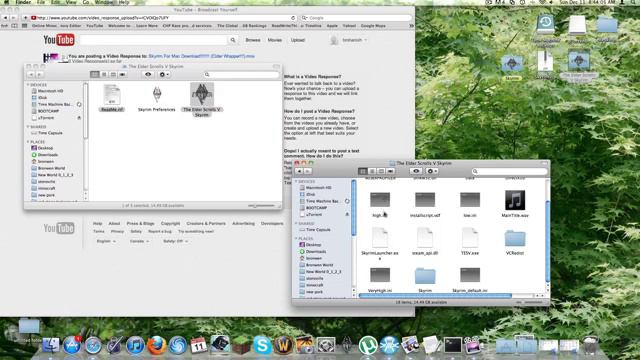Launch Firefox from the Dock

pyautogui.click(x=156, y=345)
